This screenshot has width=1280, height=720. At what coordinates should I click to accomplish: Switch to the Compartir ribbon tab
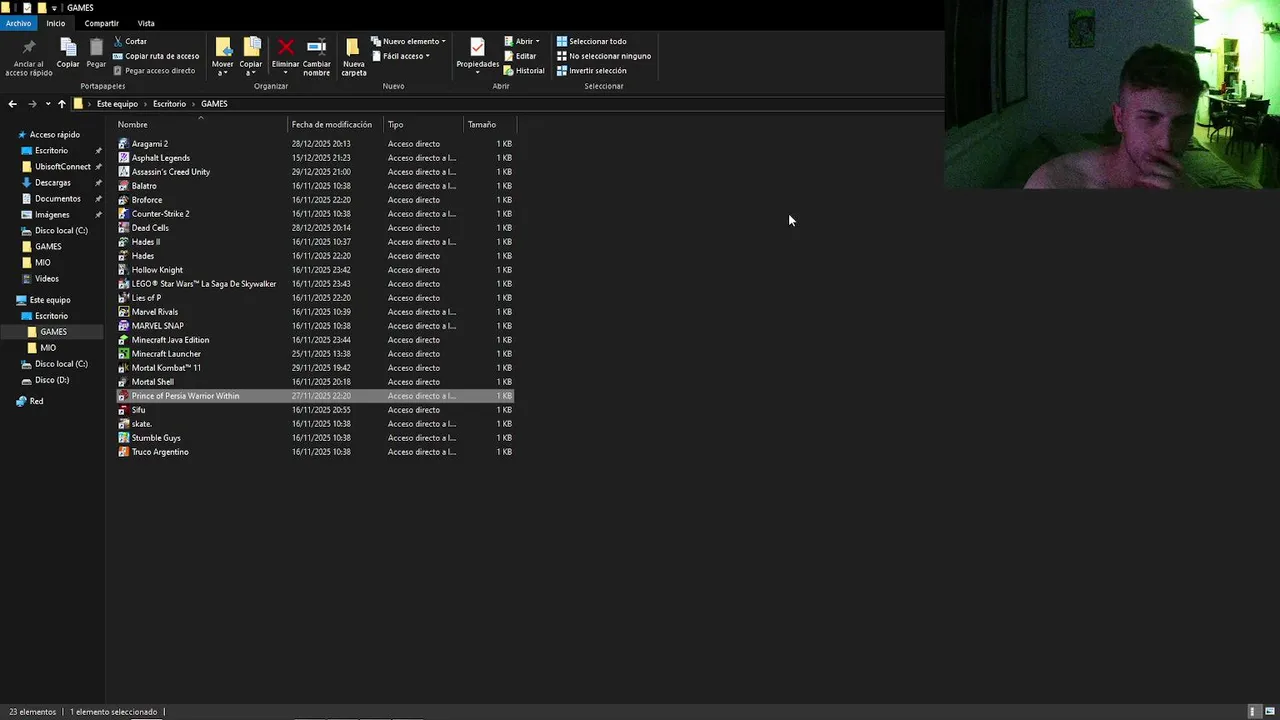pyautogui.click(x=101, y=23)
